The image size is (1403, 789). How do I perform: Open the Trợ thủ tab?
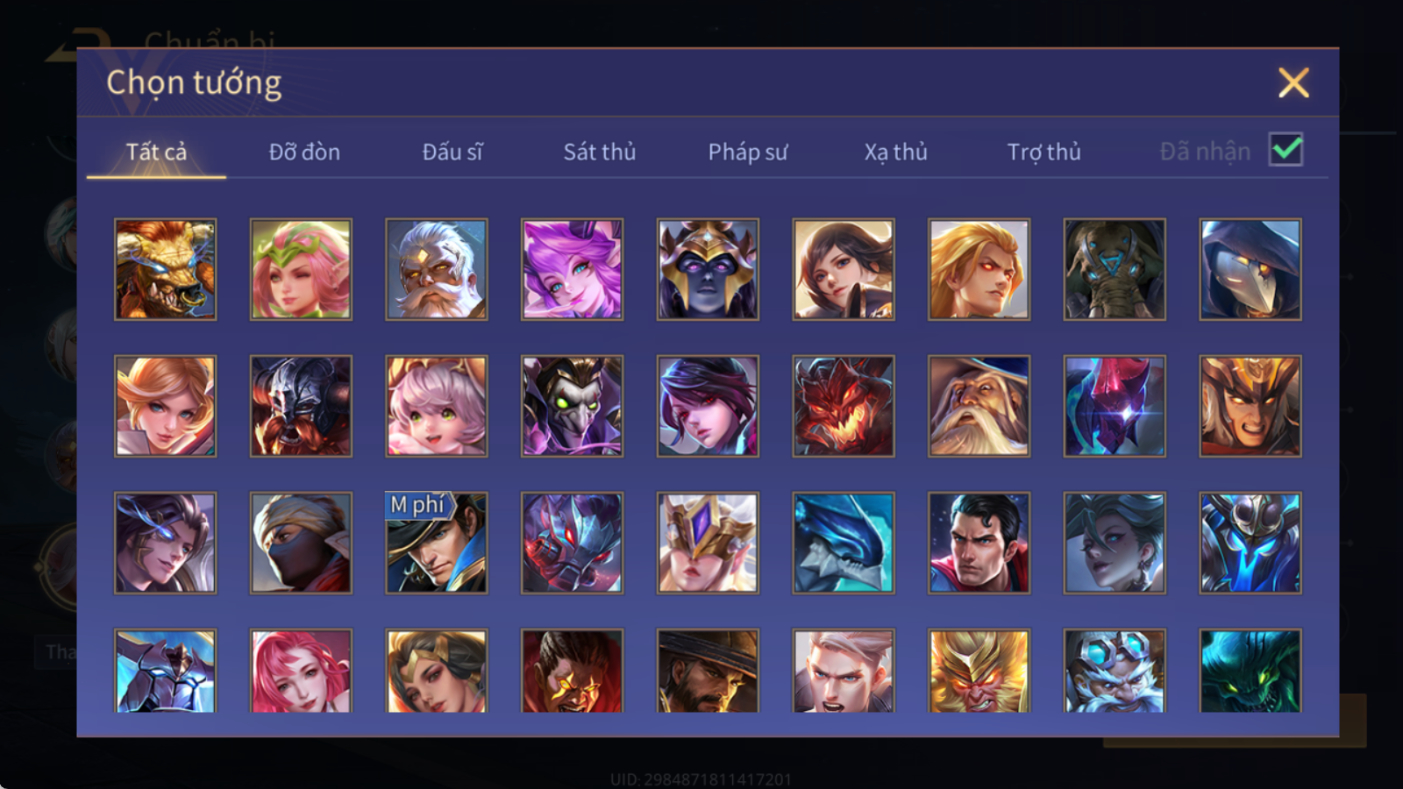click(1044, 152)
